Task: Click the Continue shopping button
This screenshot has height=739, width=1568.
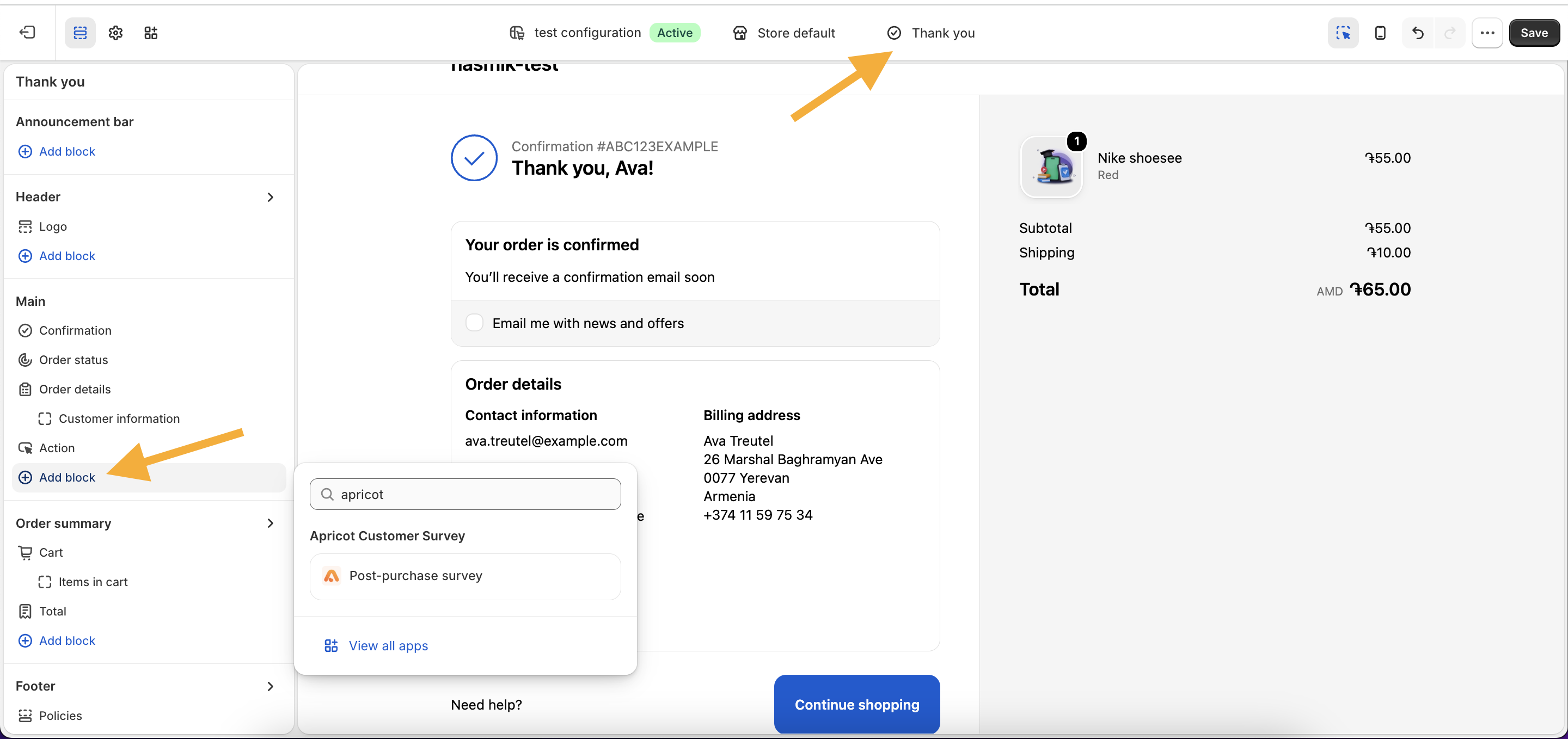Action: 856,704
